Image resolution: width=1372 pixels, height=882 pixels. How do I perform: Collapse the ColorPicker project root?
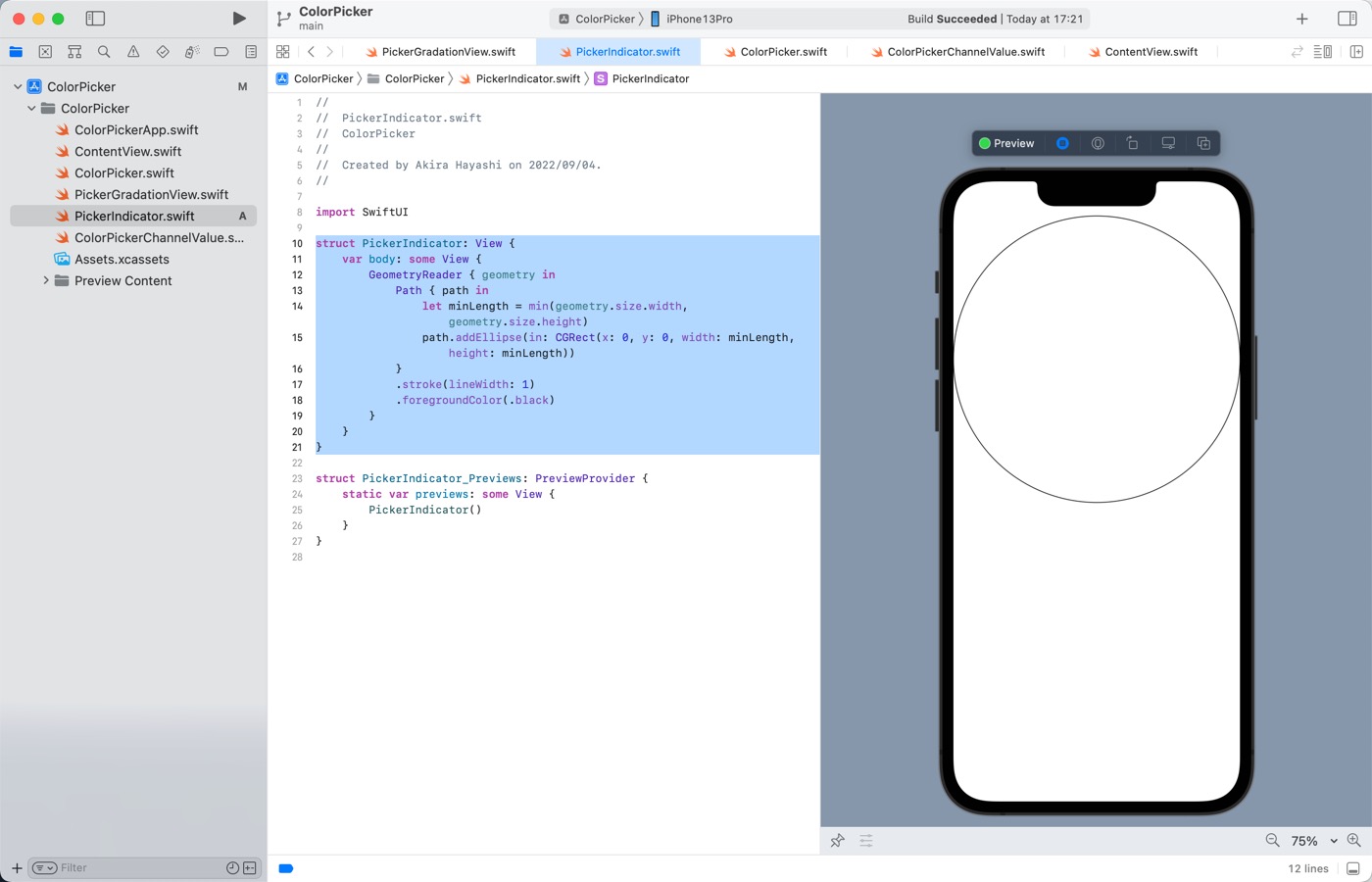click(18, 86)
